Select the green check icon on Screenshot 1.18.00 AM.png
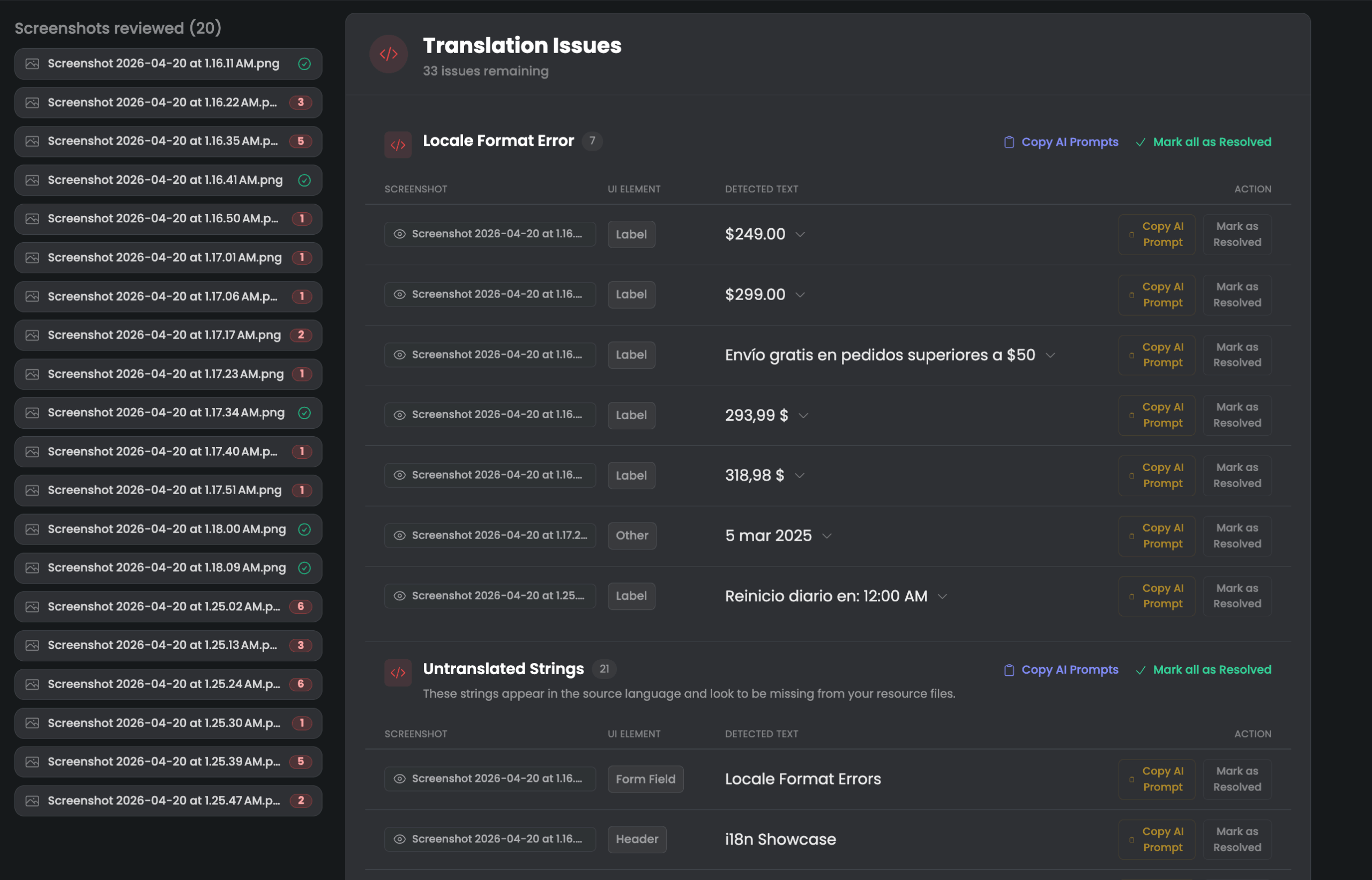This screenshot has height=880, width=1372. (x=304, y=529)
